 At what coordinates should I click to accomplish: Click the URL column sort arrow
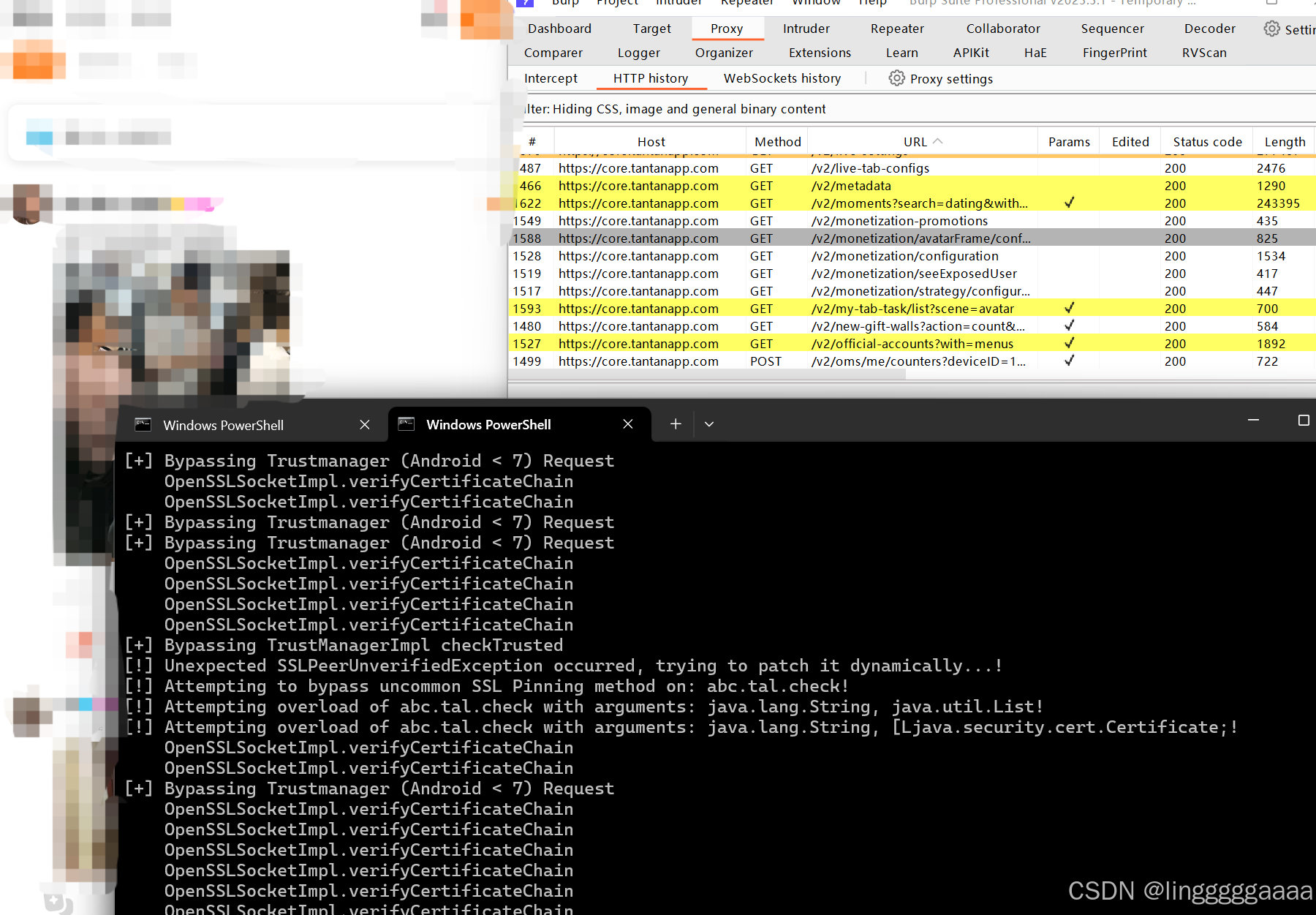click(938, 141)
